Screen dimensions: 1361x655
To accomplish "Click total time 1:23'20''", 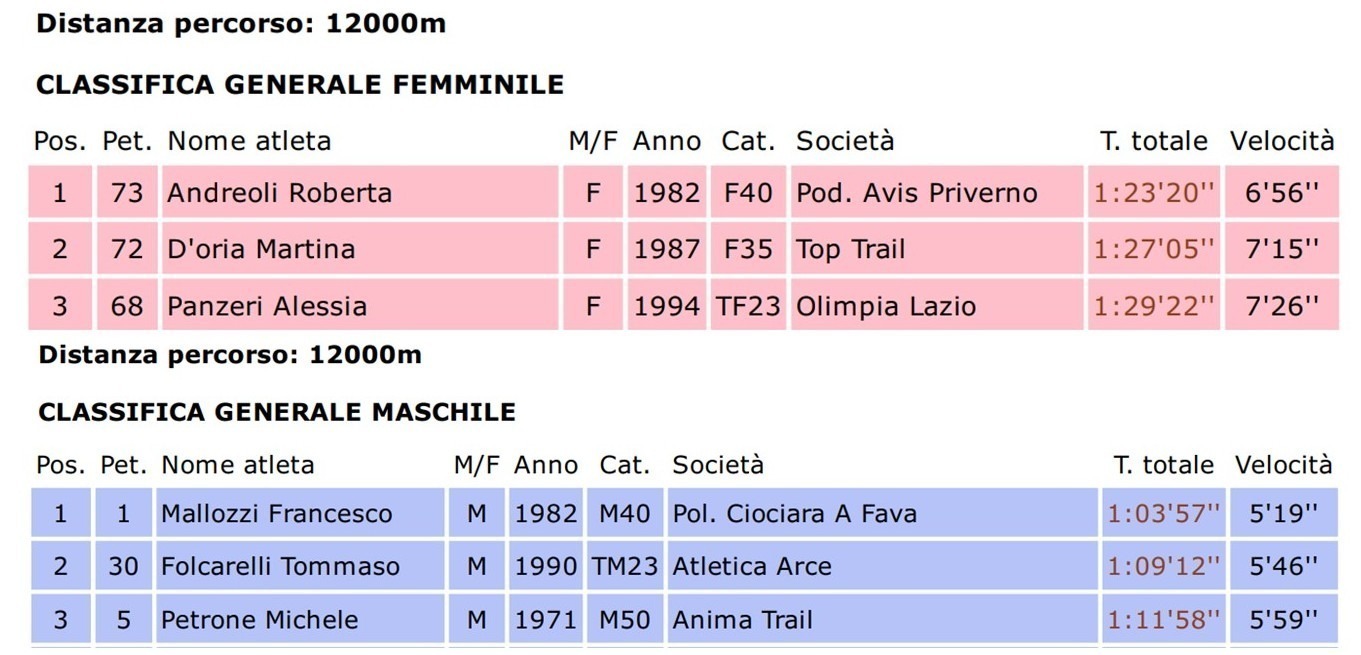I will (1154, 193).
